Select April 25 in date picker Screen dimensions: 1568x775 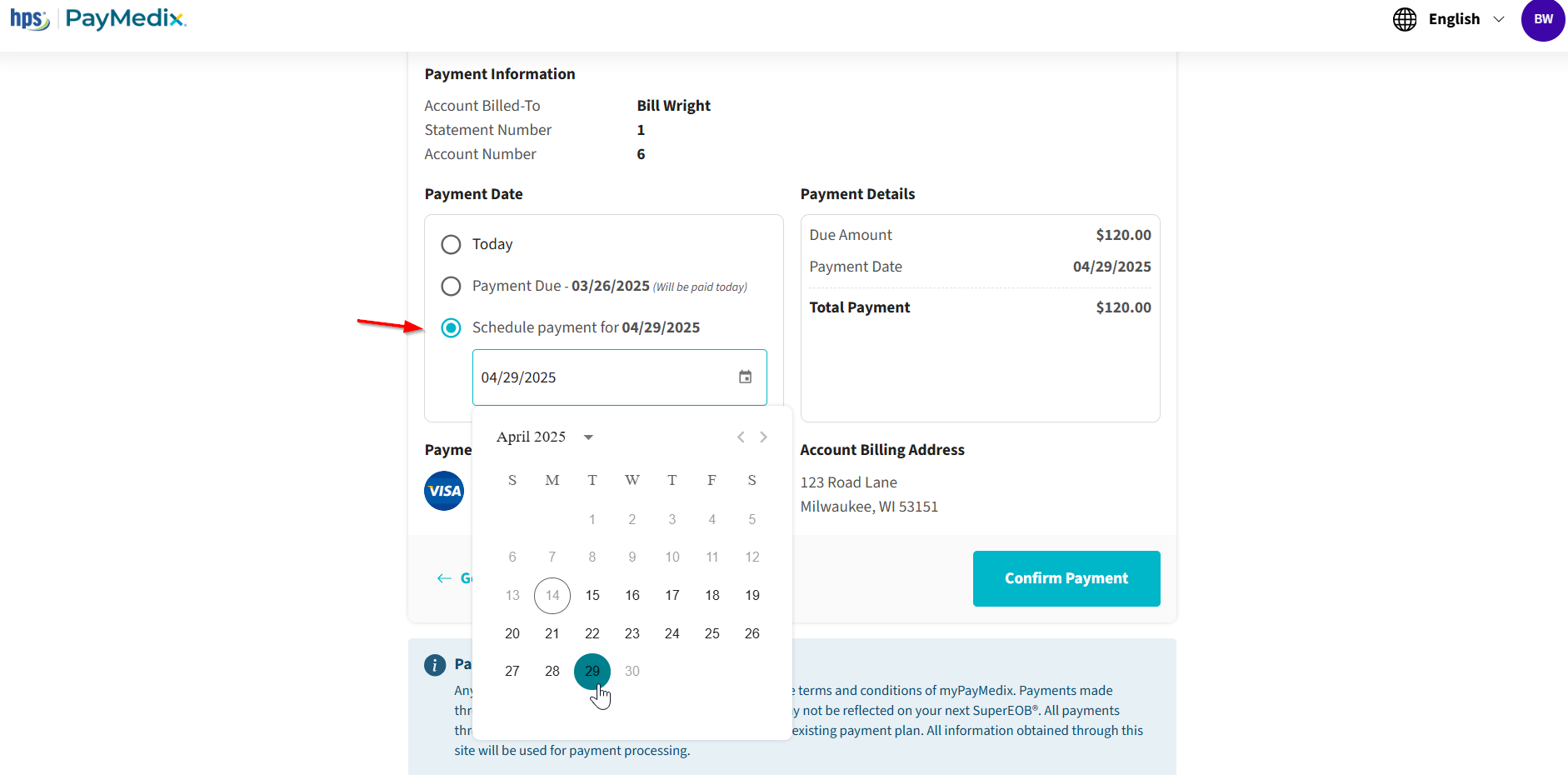click(x=712, y=633)
